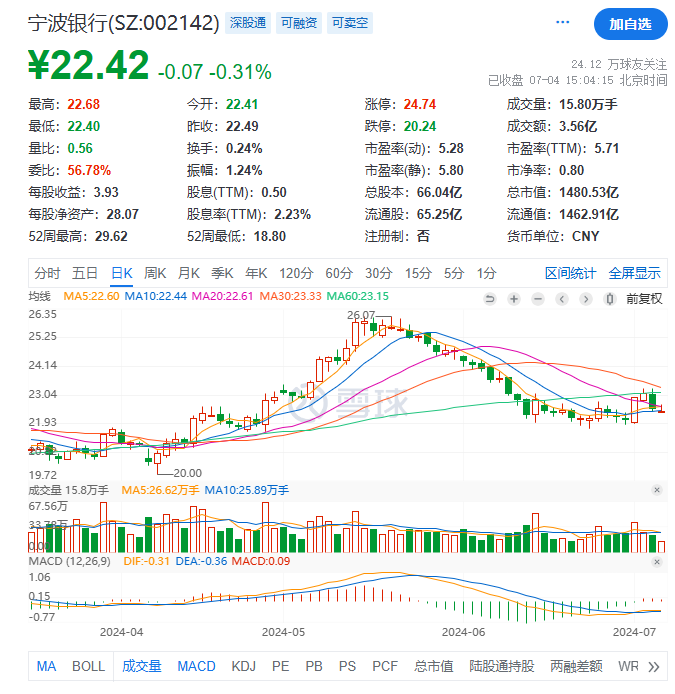Toggle the 成交量 volume indicator
Viewport: 675px width, 694px height.
[142, 667]
